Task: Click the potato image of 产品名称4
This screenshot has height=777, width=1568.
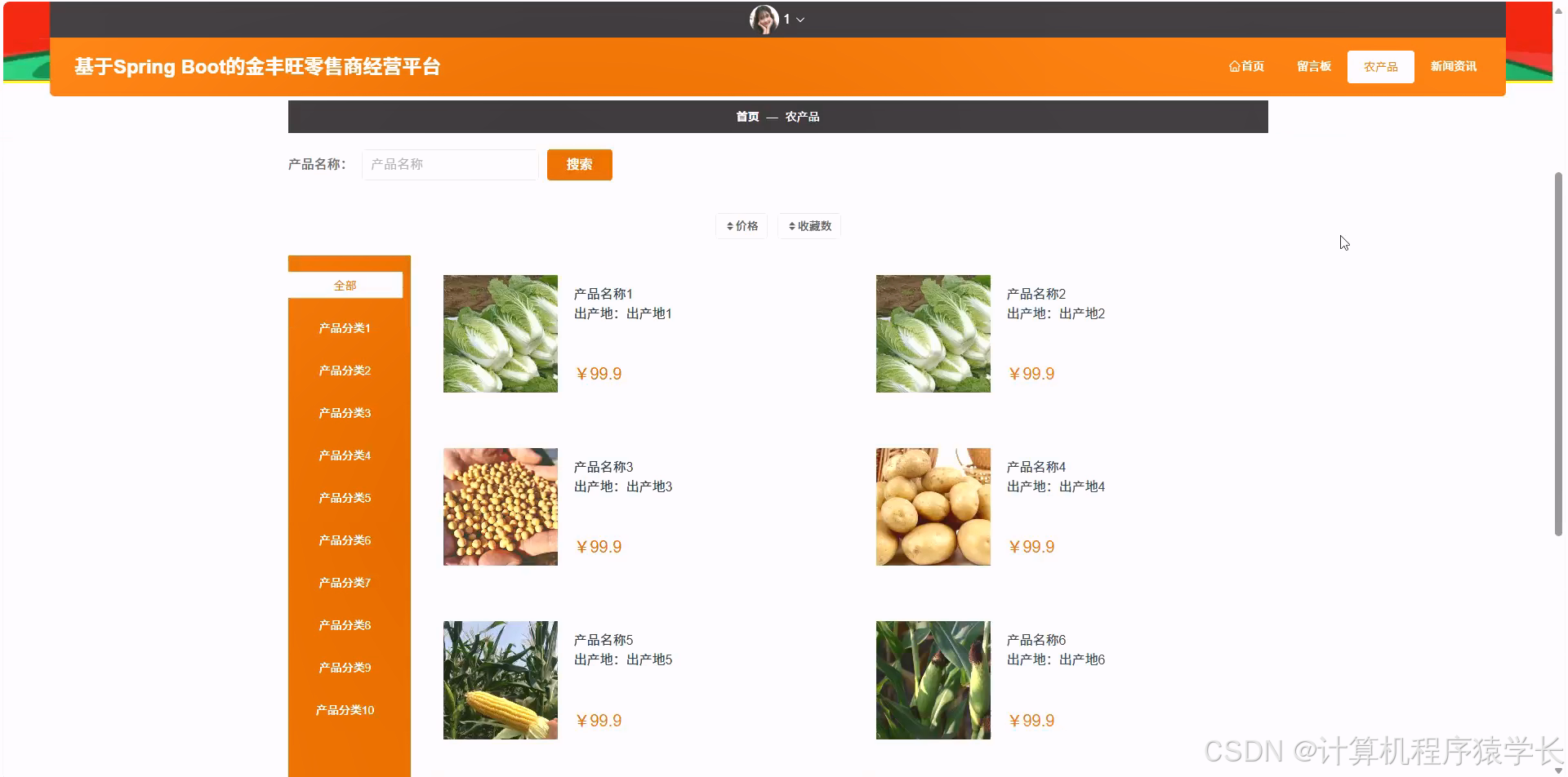Action: pos(933,506)
